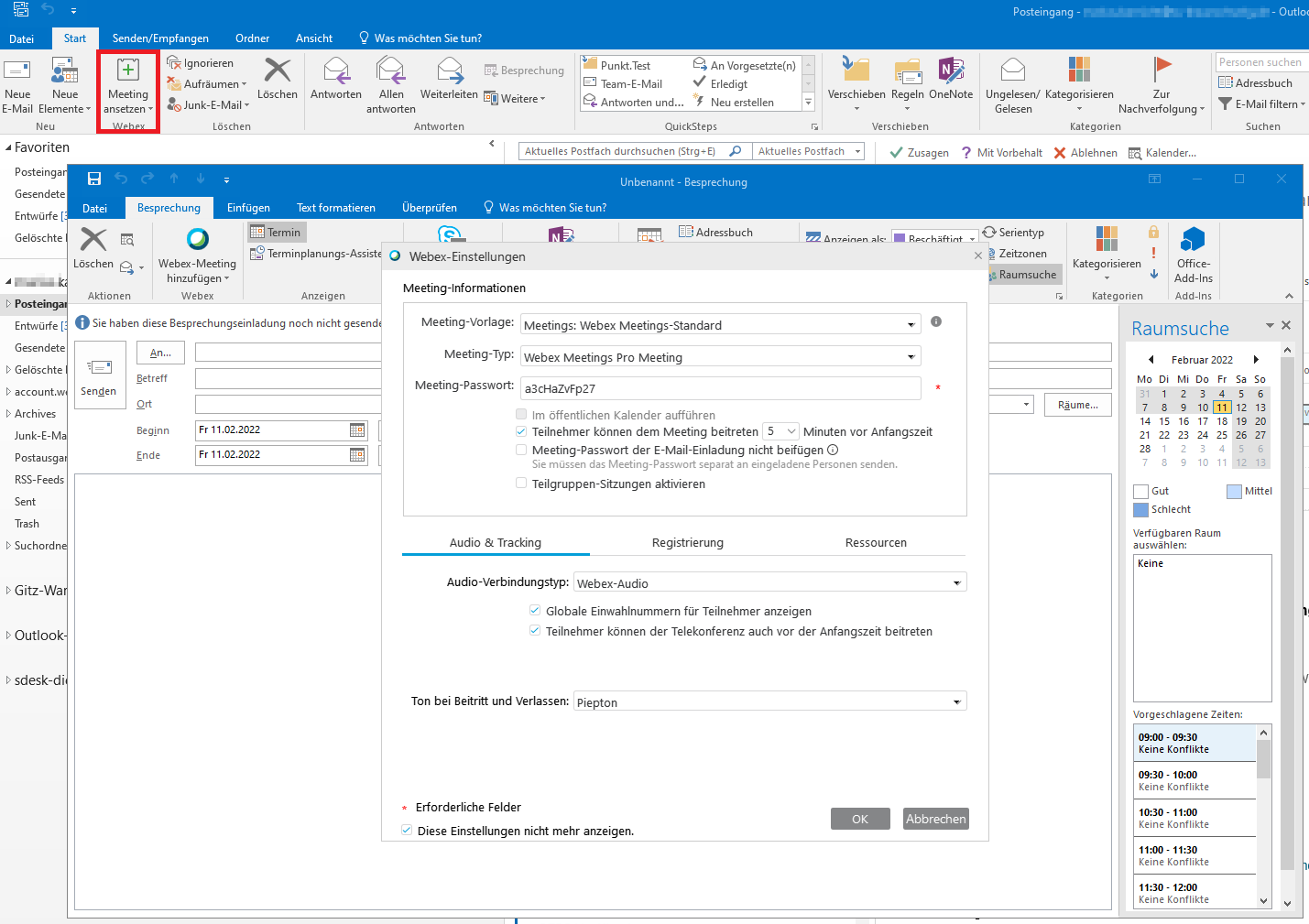This screenshot has width=1309, height=924.
Task: Toggle Telekonferenz vor Anfangszeit beitreten checkbox
Action: [535, 631]
